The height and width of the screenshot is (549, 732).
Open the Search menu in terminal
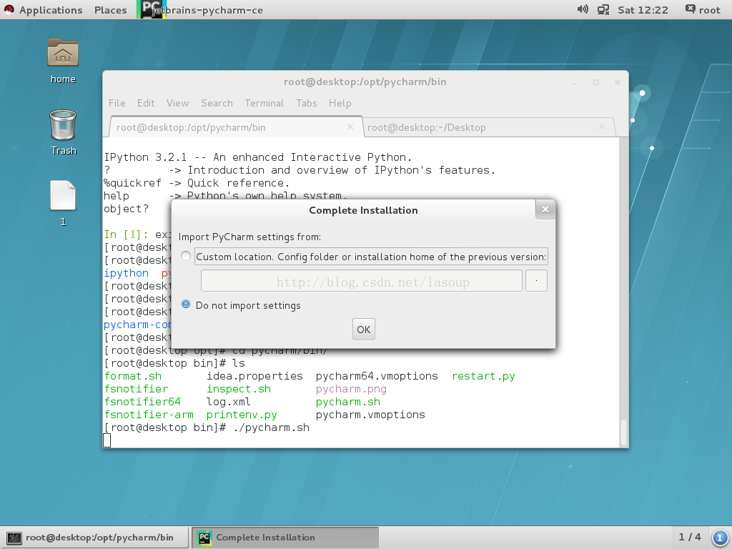(217, 103)
